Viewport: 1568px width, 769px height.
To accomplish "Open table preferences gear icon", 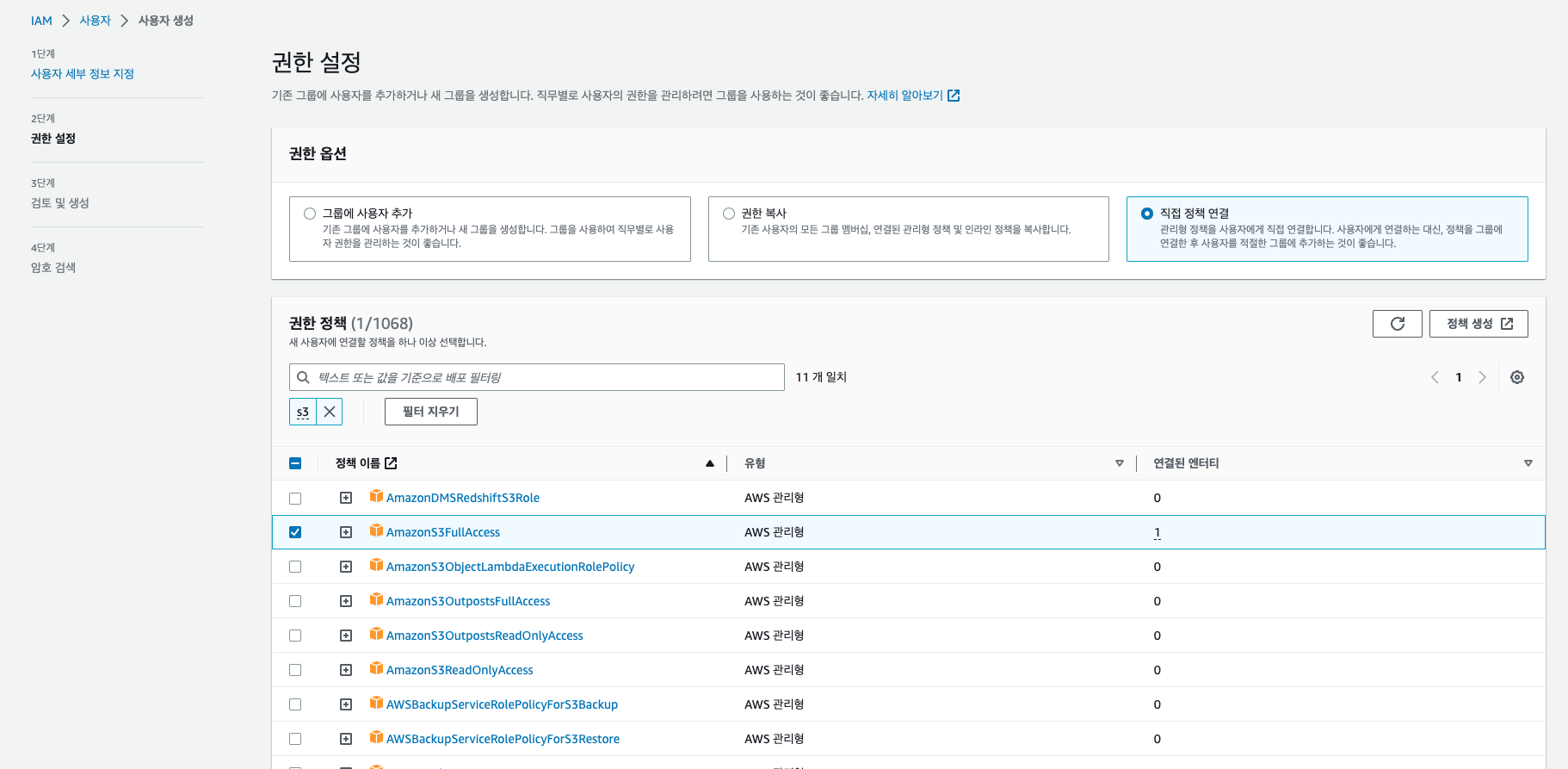I will pos(1517,377).
